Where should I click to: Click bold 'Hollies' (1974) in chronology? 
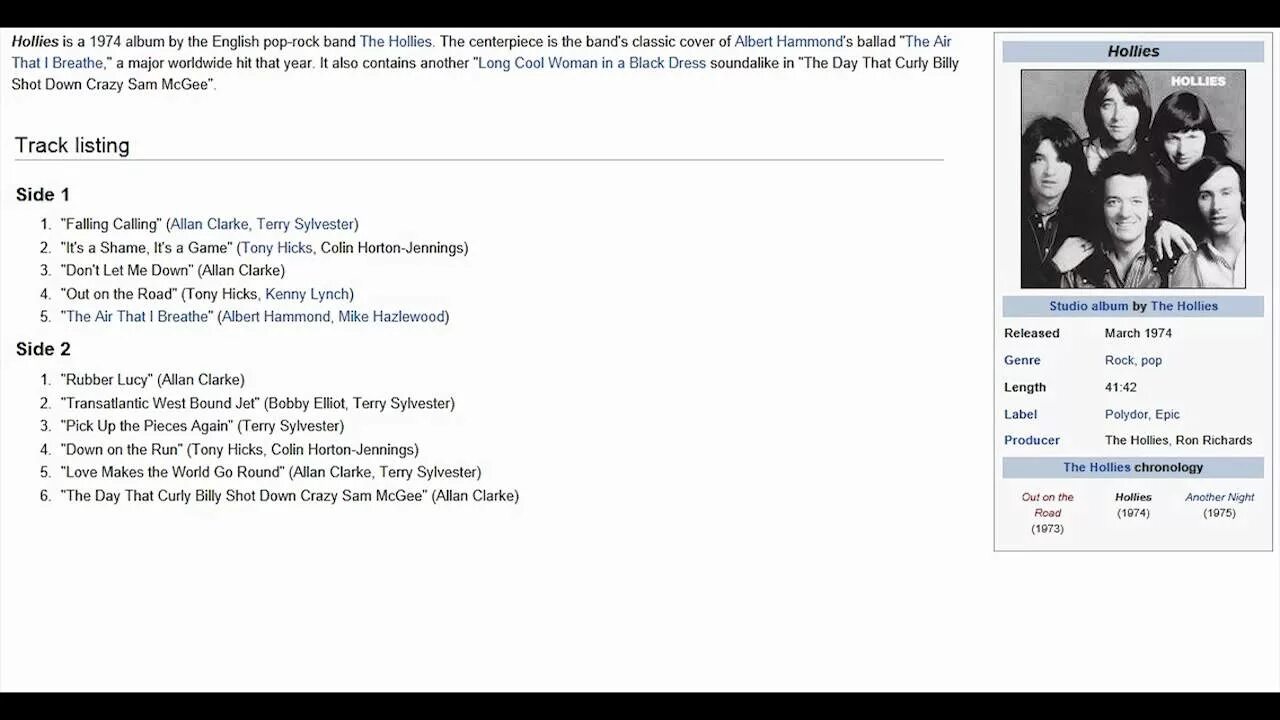(x=1133, y=497)
